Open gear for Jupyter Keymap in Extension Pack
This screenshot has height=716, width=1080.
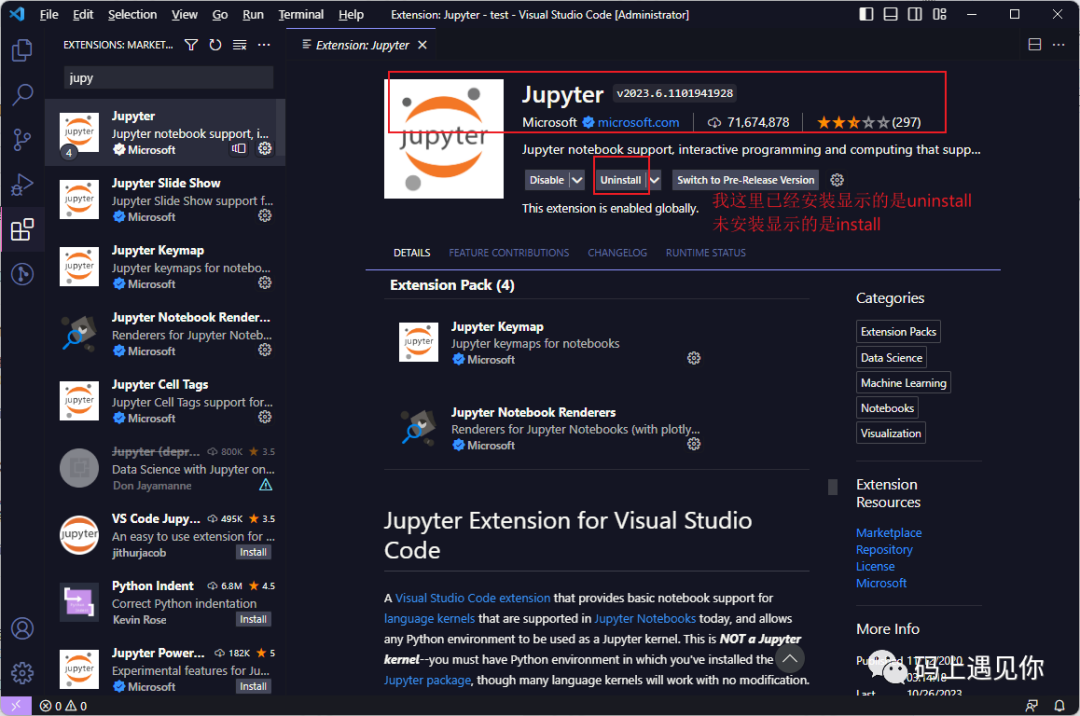[694, 358]
